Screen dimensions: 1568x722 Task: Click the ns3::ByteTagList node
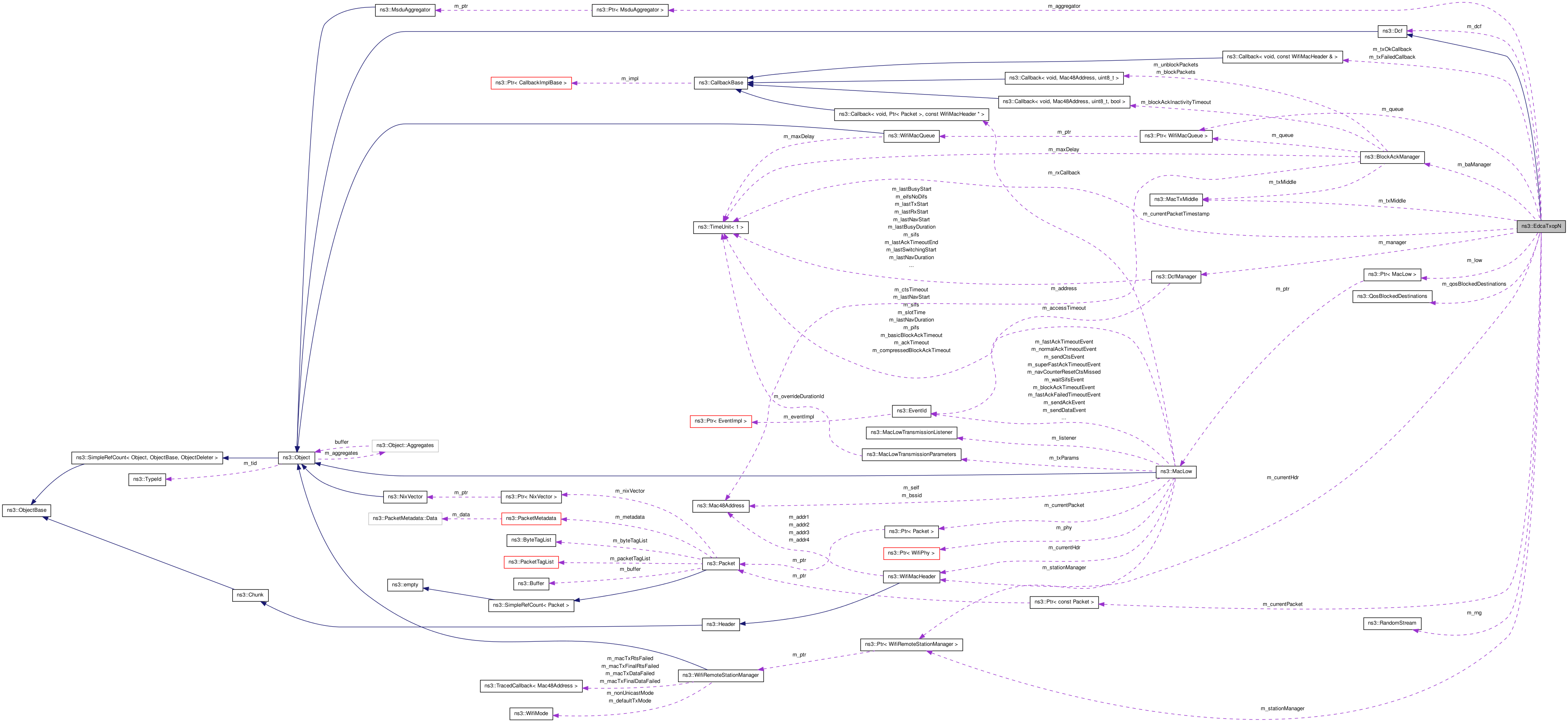531,540
